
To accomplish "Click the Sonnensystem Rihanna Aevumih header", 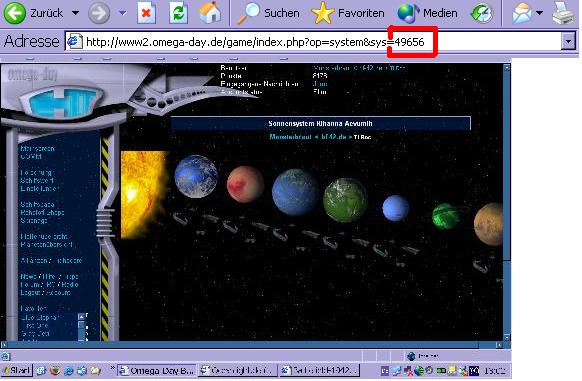I will 320,123.
